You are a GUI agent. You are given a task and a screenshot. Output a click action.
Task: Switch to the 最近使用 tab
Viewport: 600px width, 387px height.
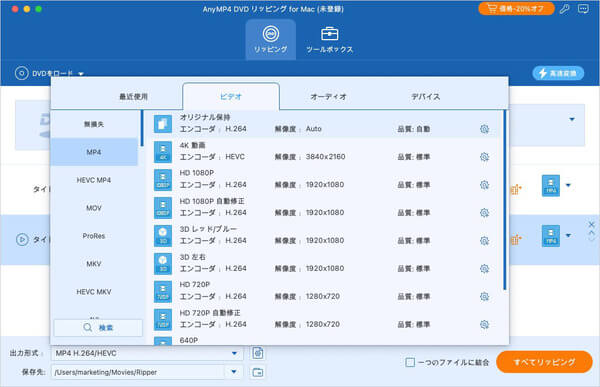(133, 96)
